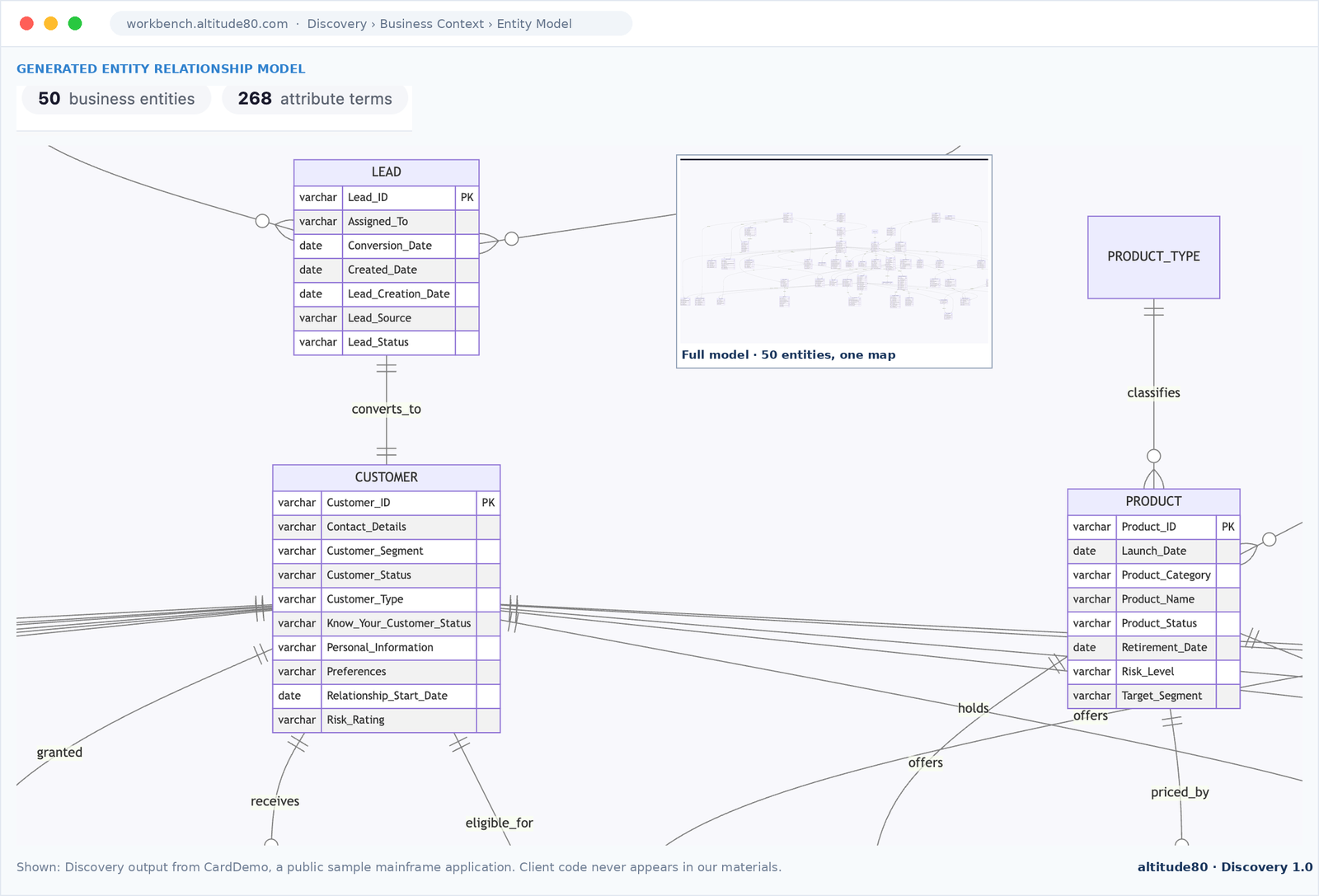Select the Customer_Status attribute
This screenshot has width=1319, height=896.
coord(386,575)
